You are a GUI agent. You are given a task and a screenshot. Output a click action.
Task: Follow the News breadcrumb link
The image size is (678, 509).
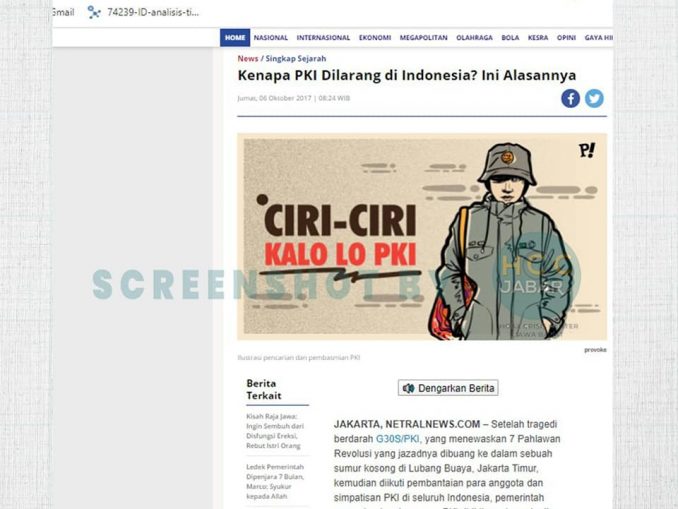(x=248, y=58)
